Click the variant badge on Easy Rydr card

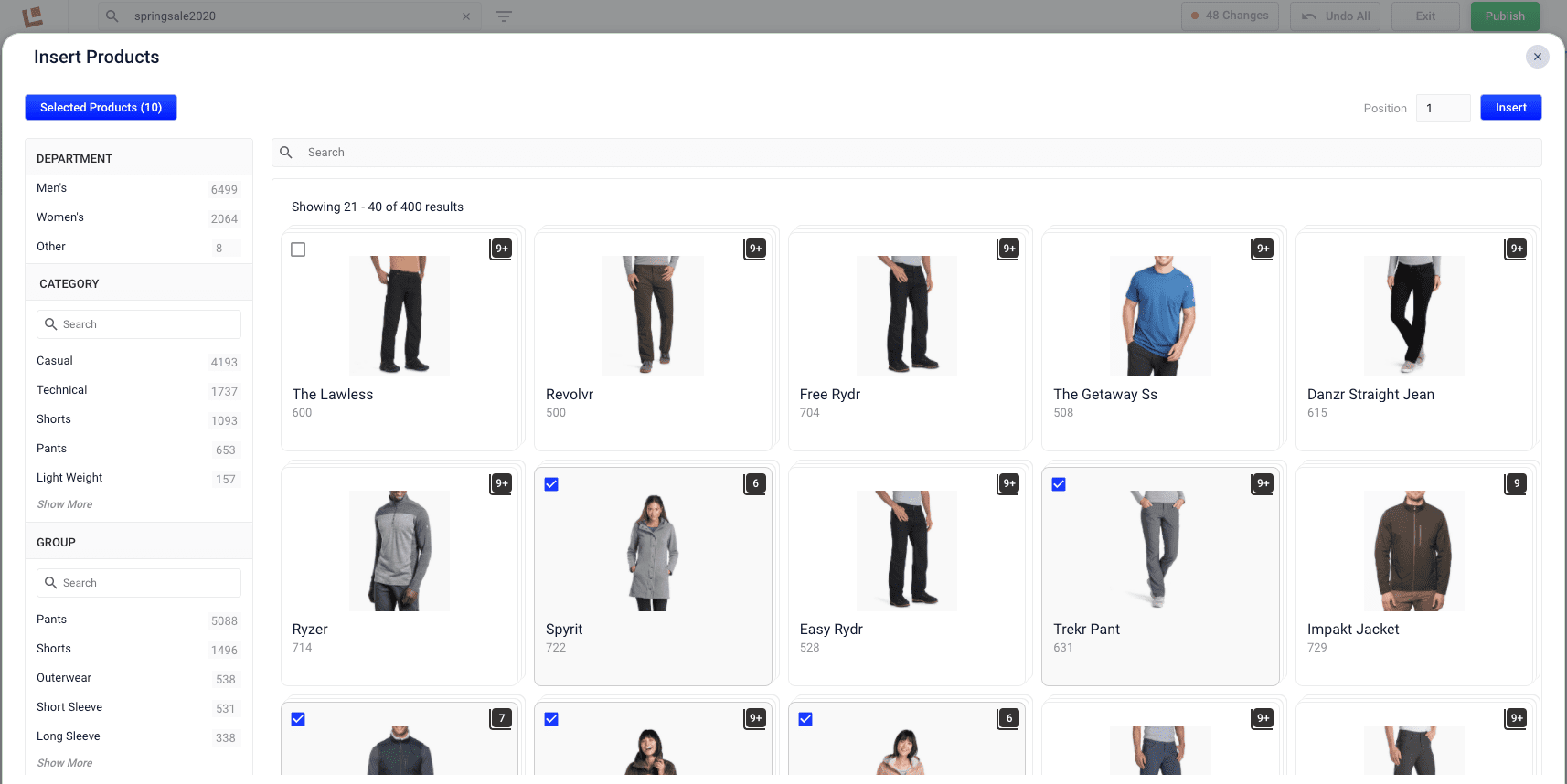point(1008,483)
